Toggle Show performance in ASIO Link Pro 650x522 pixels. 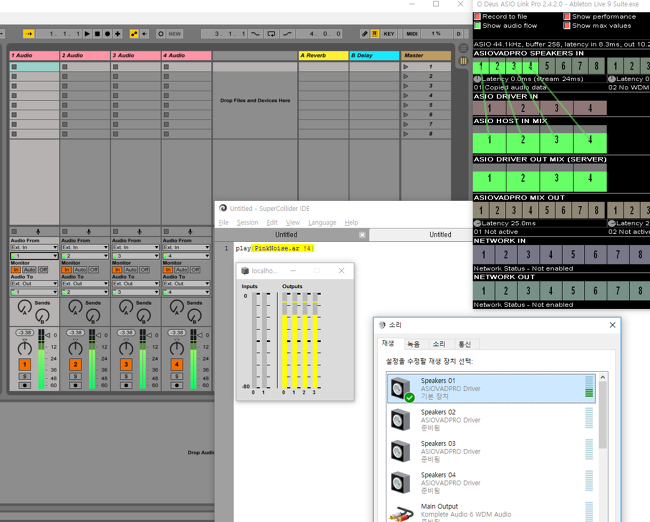click(x=567, y=17)
